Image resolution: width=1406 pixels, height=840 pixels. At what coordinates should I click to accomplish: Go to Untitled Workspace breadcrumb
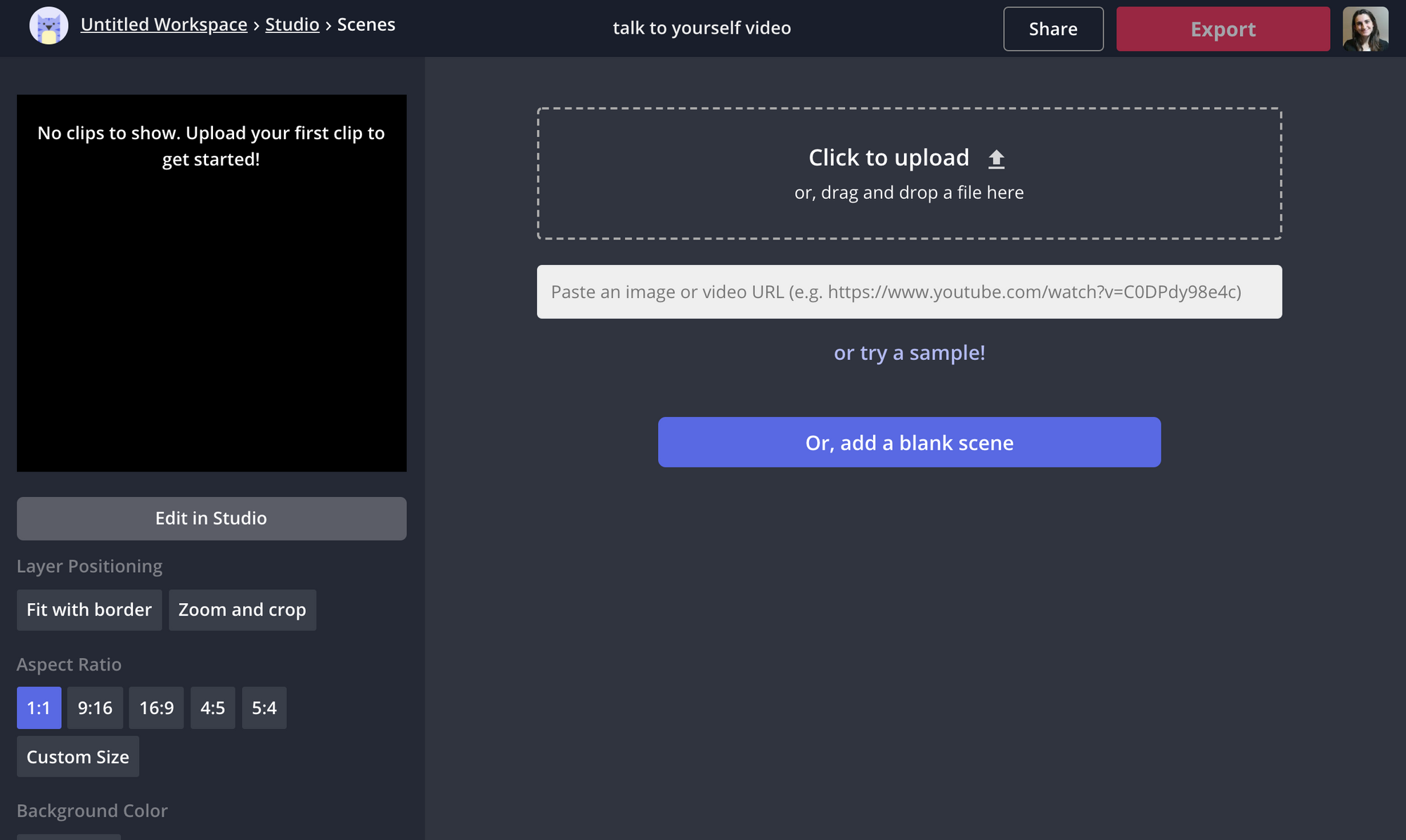pos(164,25)
